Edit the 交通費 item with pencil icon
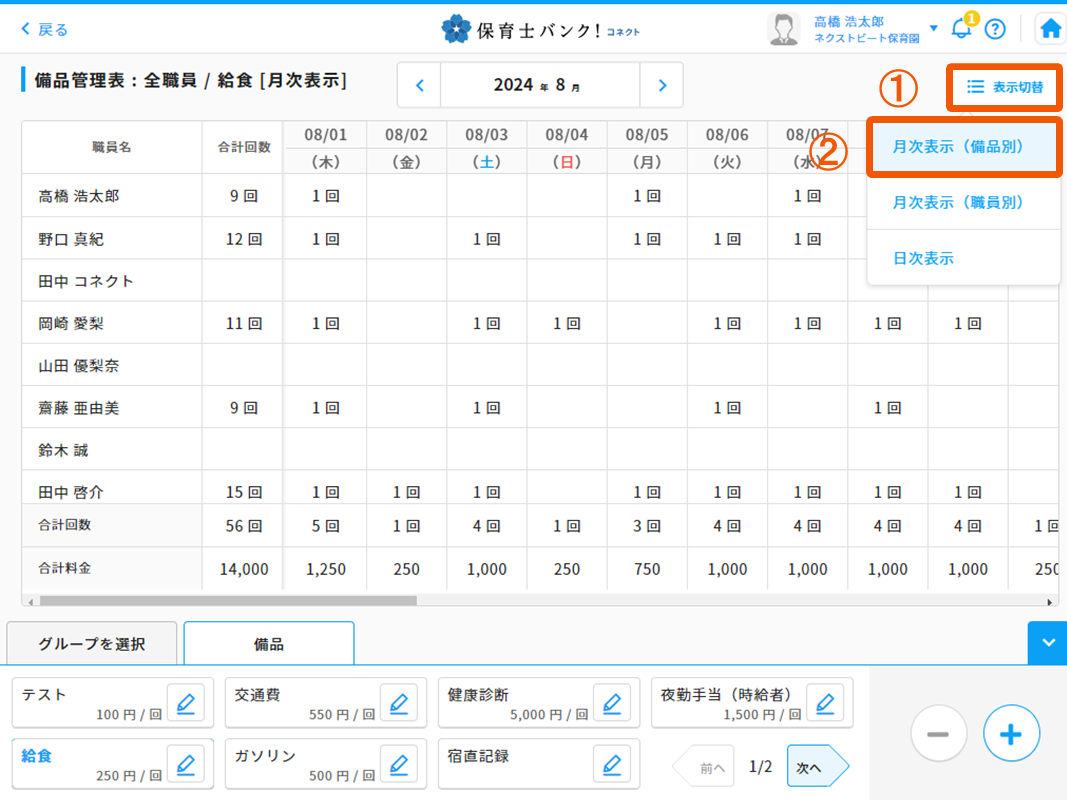The image size is (1067, 800). click(x=398, y=703)
